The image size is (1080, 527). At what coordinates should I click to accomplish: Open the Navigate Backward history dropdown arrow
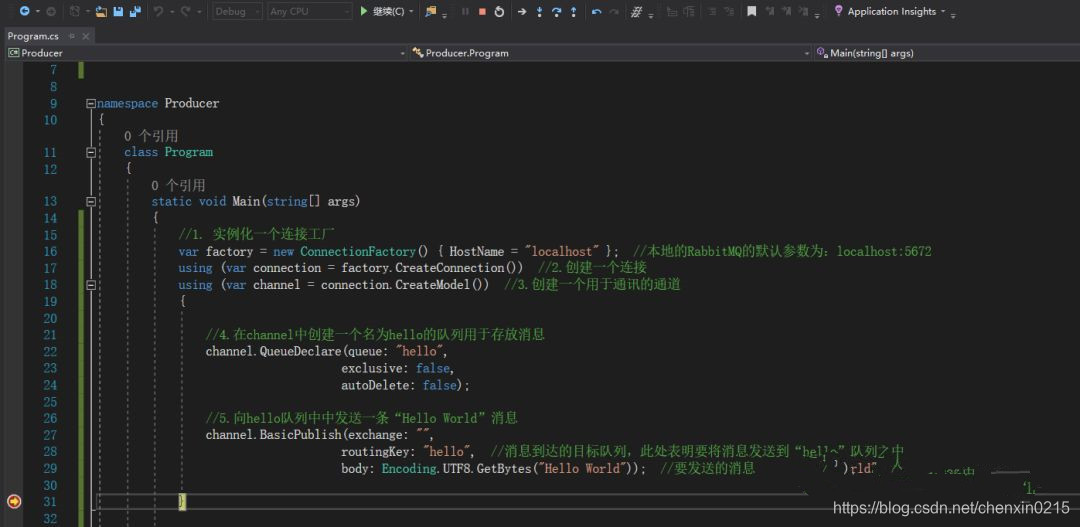36,12
